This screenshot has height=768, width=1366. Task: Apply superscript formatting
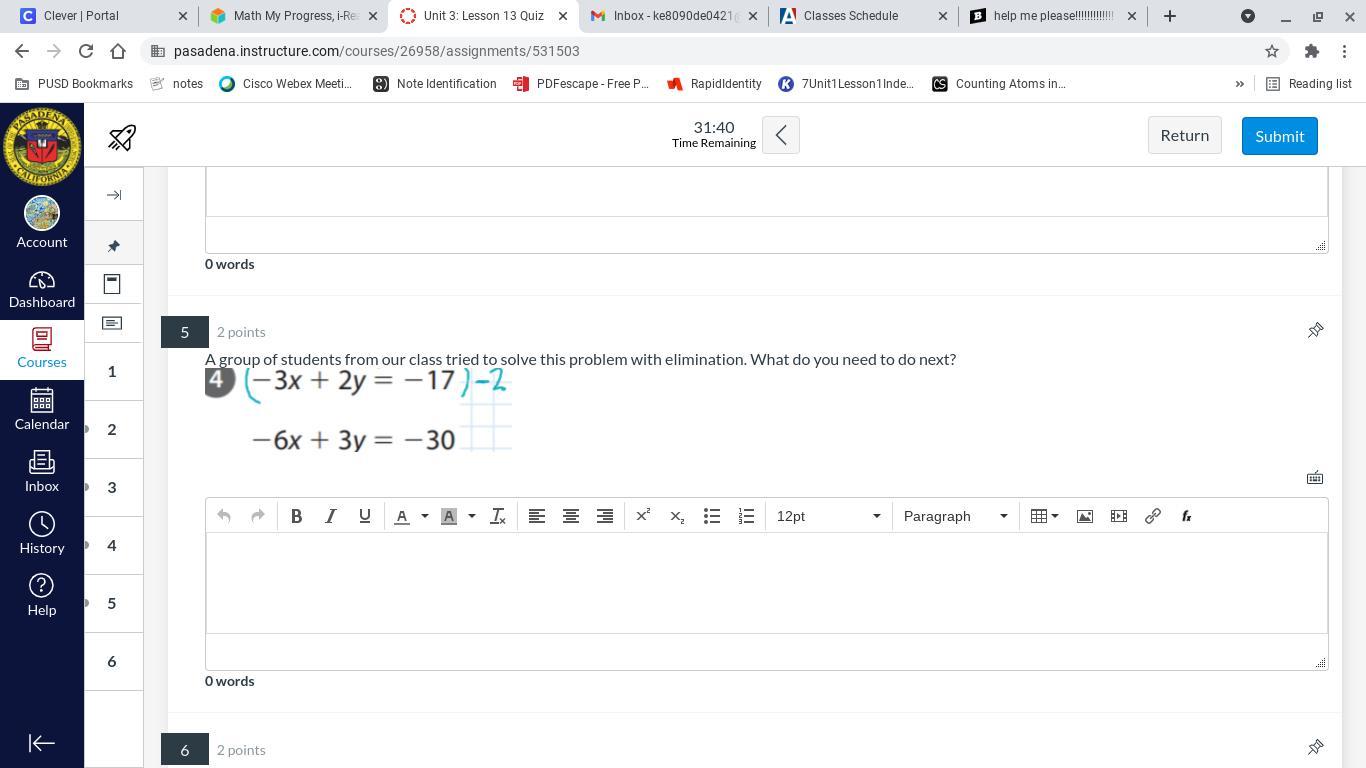tap(643, 516)
